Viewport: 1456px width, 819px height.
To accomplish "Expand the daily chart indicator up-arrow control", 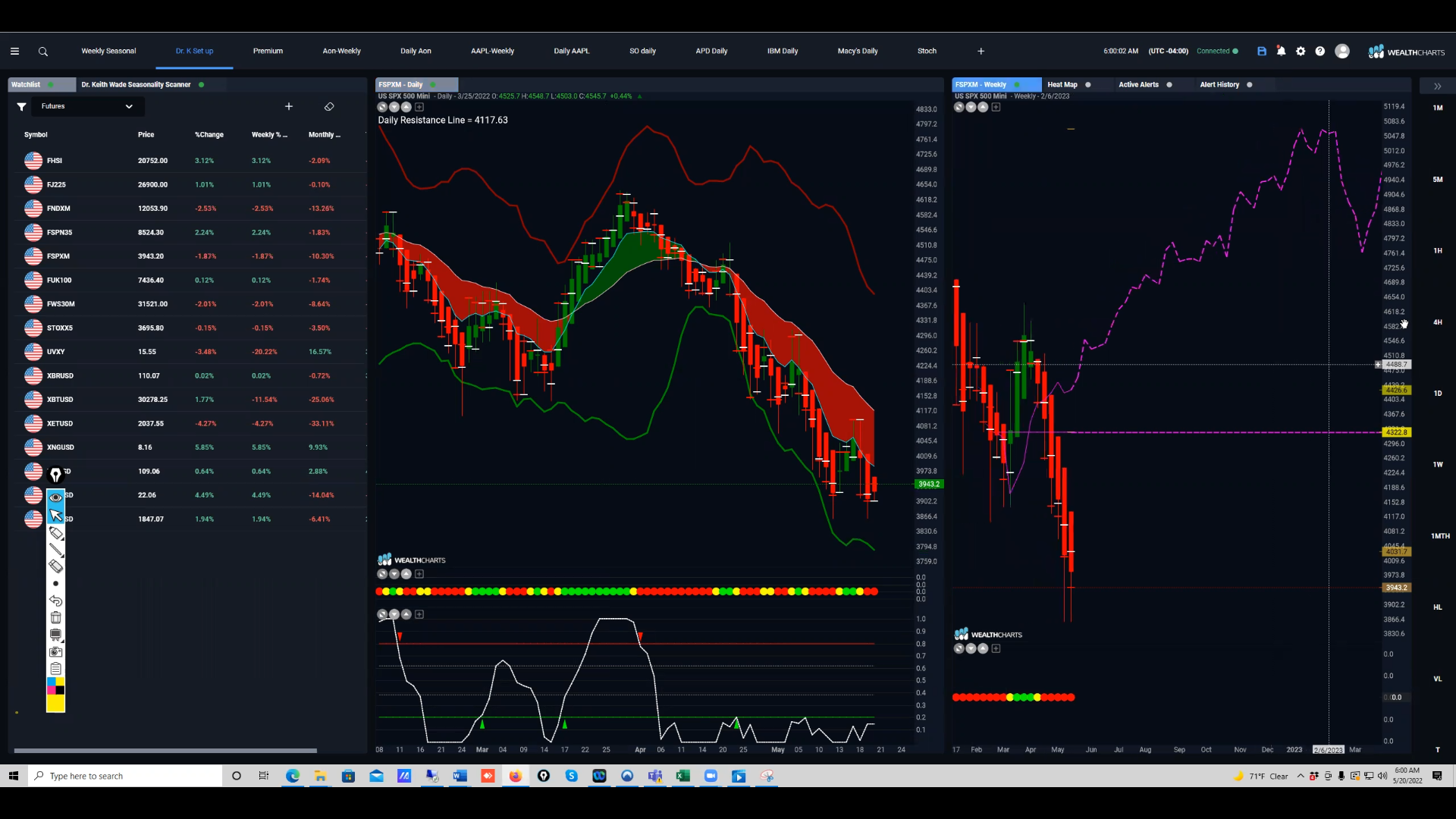I will [406, 107].
